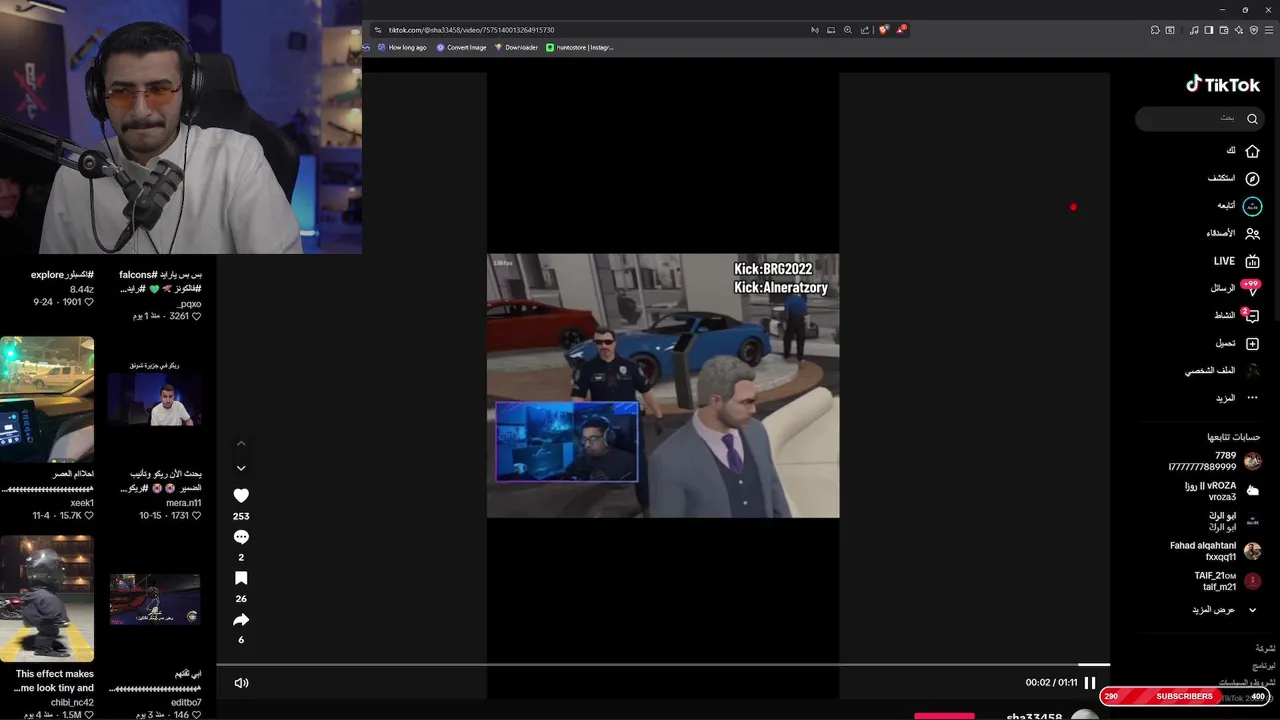The height and width of the screenshot is (720, 1280).
Task: Open ابو الزلك followed account
Action: pos(1234,521)
